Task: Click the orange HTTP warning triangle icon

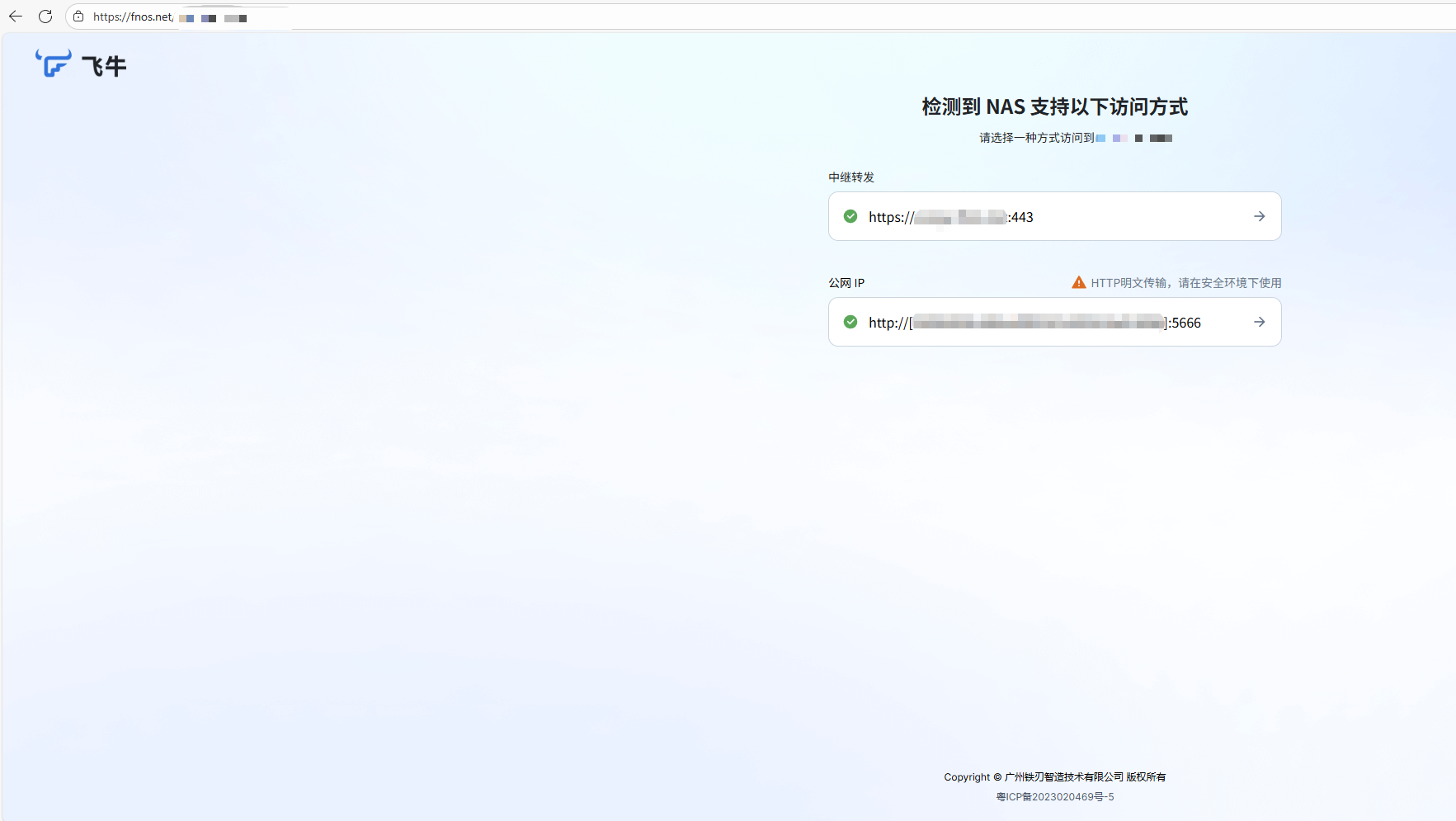Action: tap(1079, 282)
